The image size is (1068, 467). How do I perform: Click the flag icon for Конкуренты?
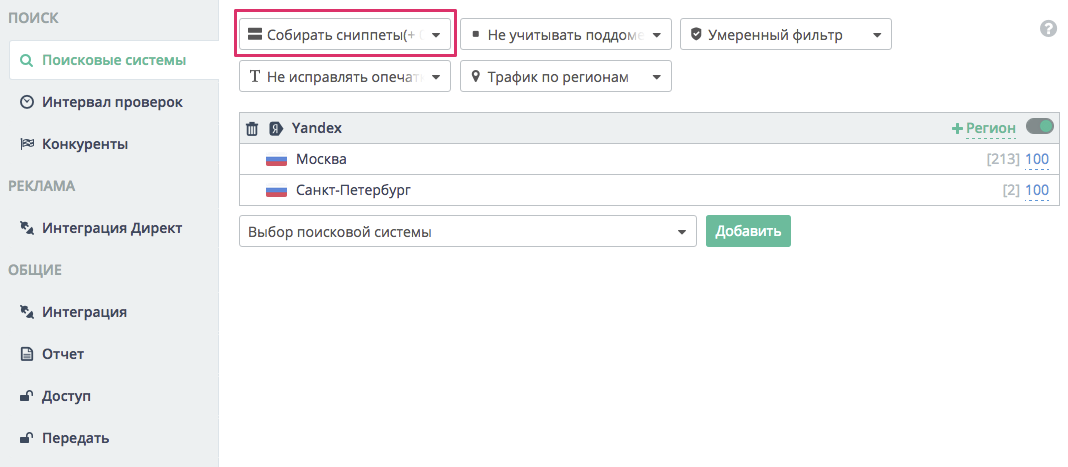point(27,144)
